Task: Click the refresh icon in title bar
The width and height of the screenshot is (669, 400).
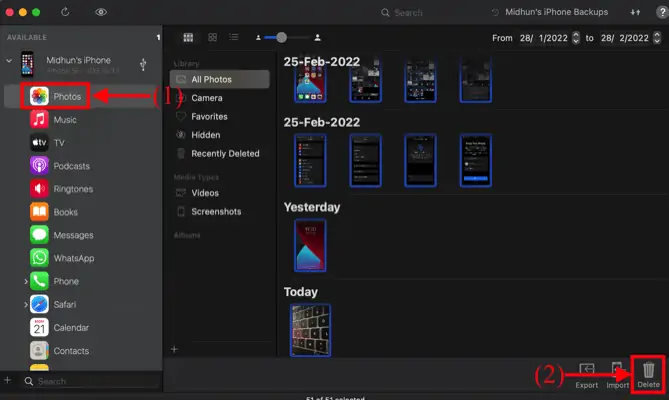Action: pos(66,12)
